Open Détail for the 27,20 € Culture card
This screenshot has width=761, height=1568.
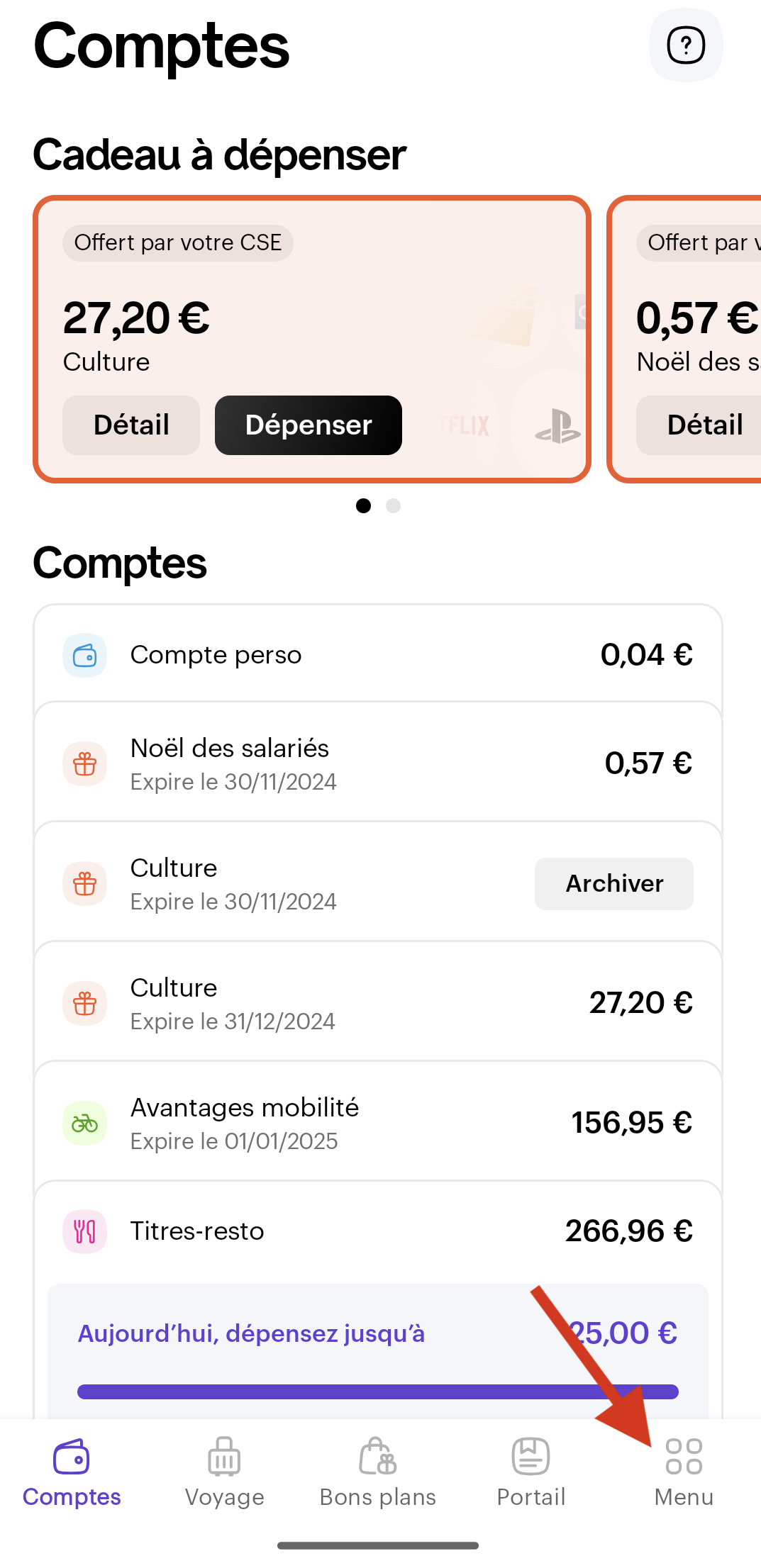131,425
